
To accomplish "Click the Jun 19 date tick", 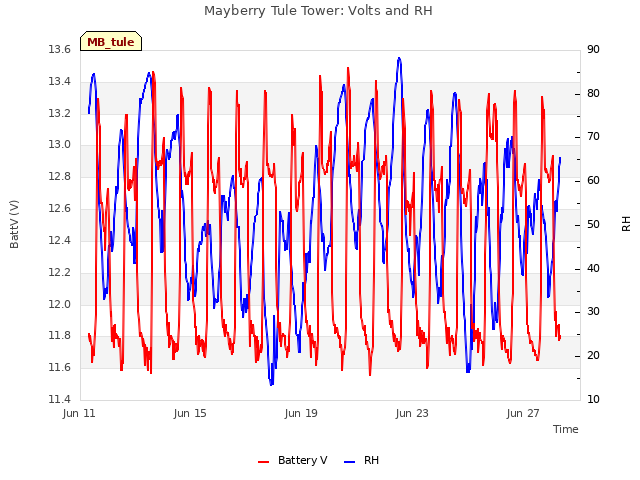I will pos(301,413).
